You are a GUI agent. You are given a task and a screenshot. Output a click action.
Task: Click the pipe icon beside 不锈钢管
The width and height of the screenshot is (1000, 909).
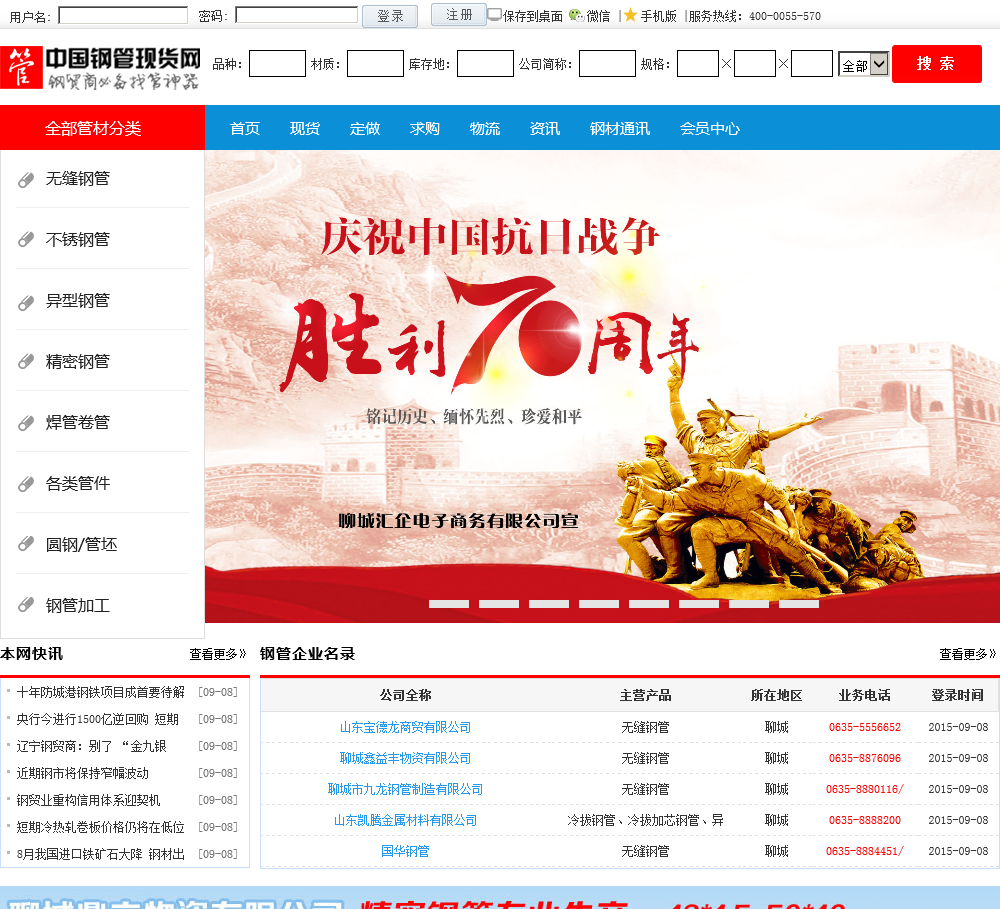(x=26, y=240)
